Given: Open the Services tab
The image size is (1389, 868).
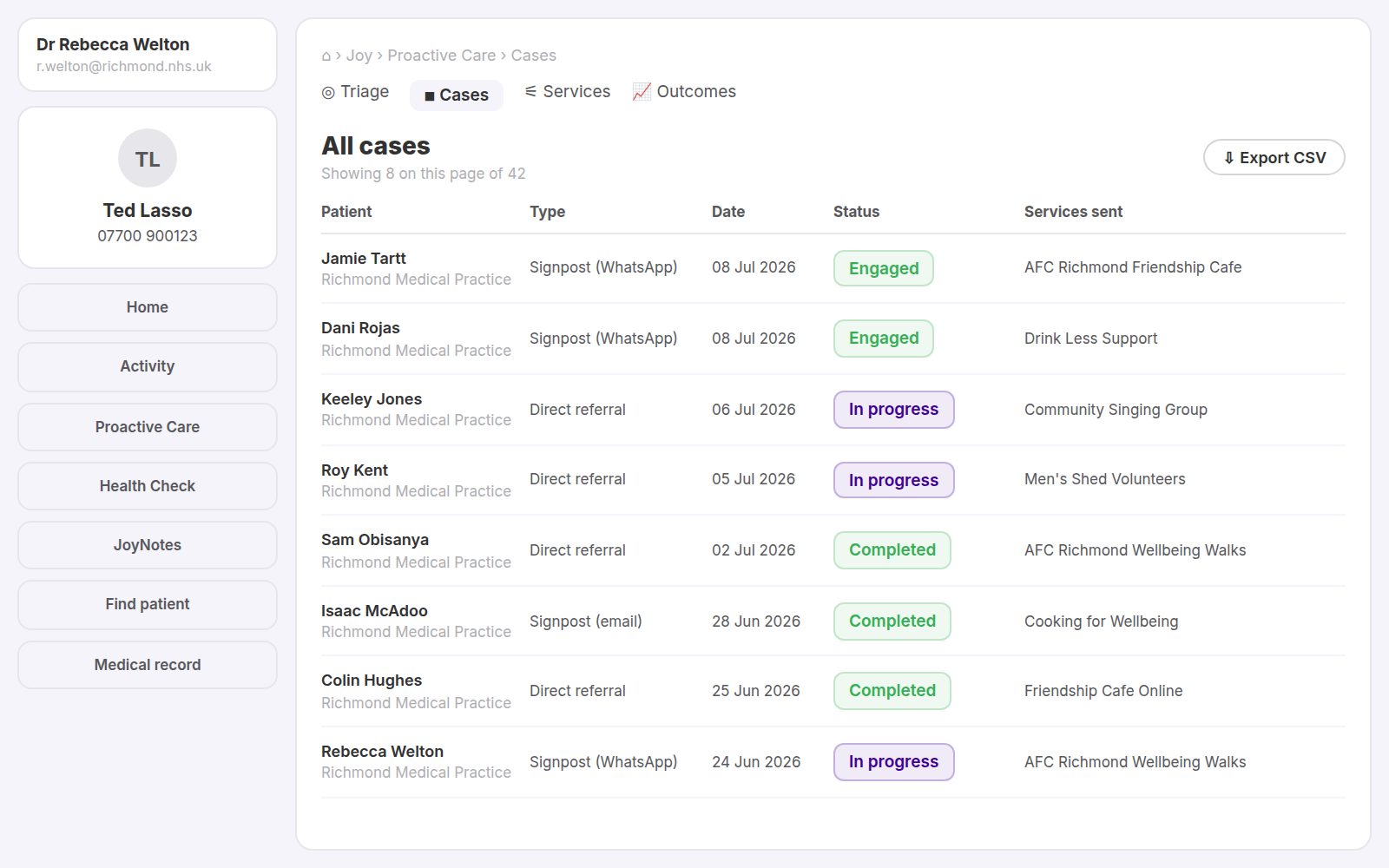Looking at the screenshot, I should (568, 92).
